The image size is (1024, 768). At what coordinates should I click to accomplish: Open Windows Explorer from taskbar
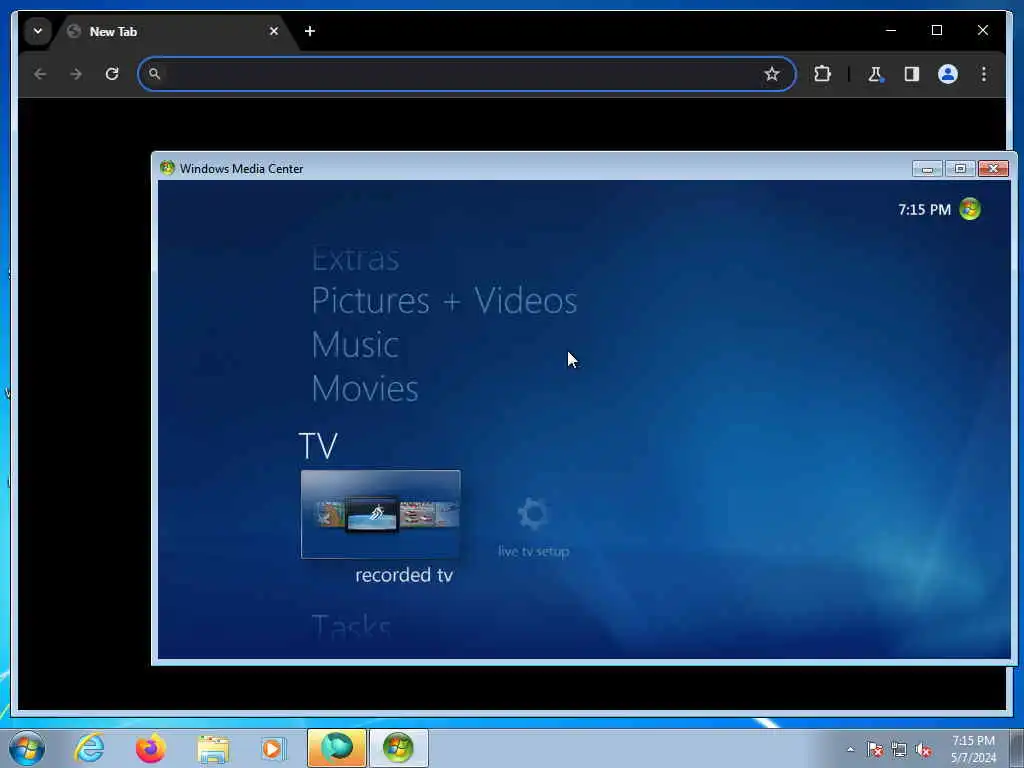click(213, 748)
